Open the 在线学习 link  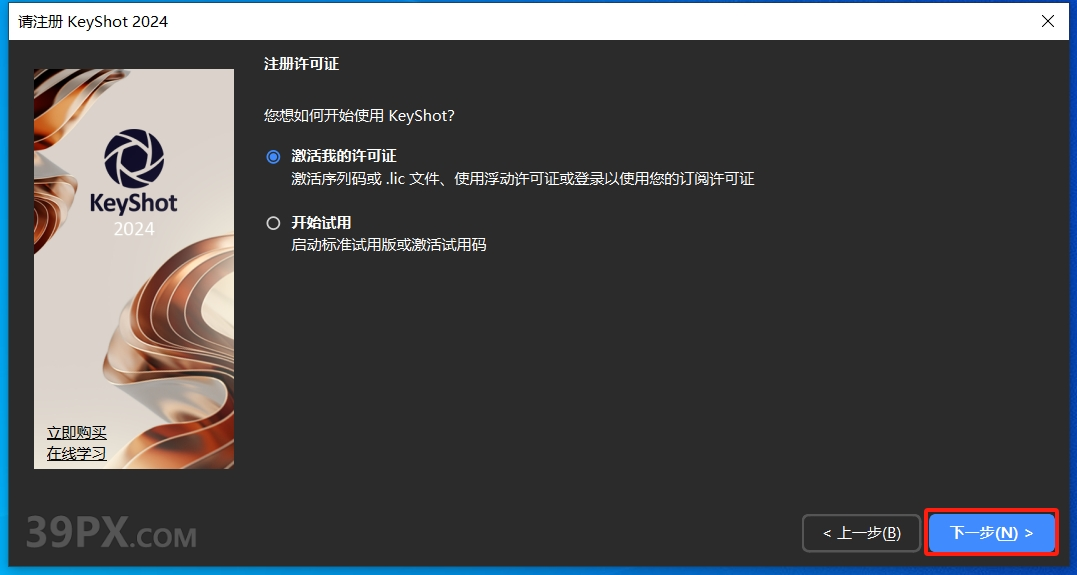click(x=77, y=454)
